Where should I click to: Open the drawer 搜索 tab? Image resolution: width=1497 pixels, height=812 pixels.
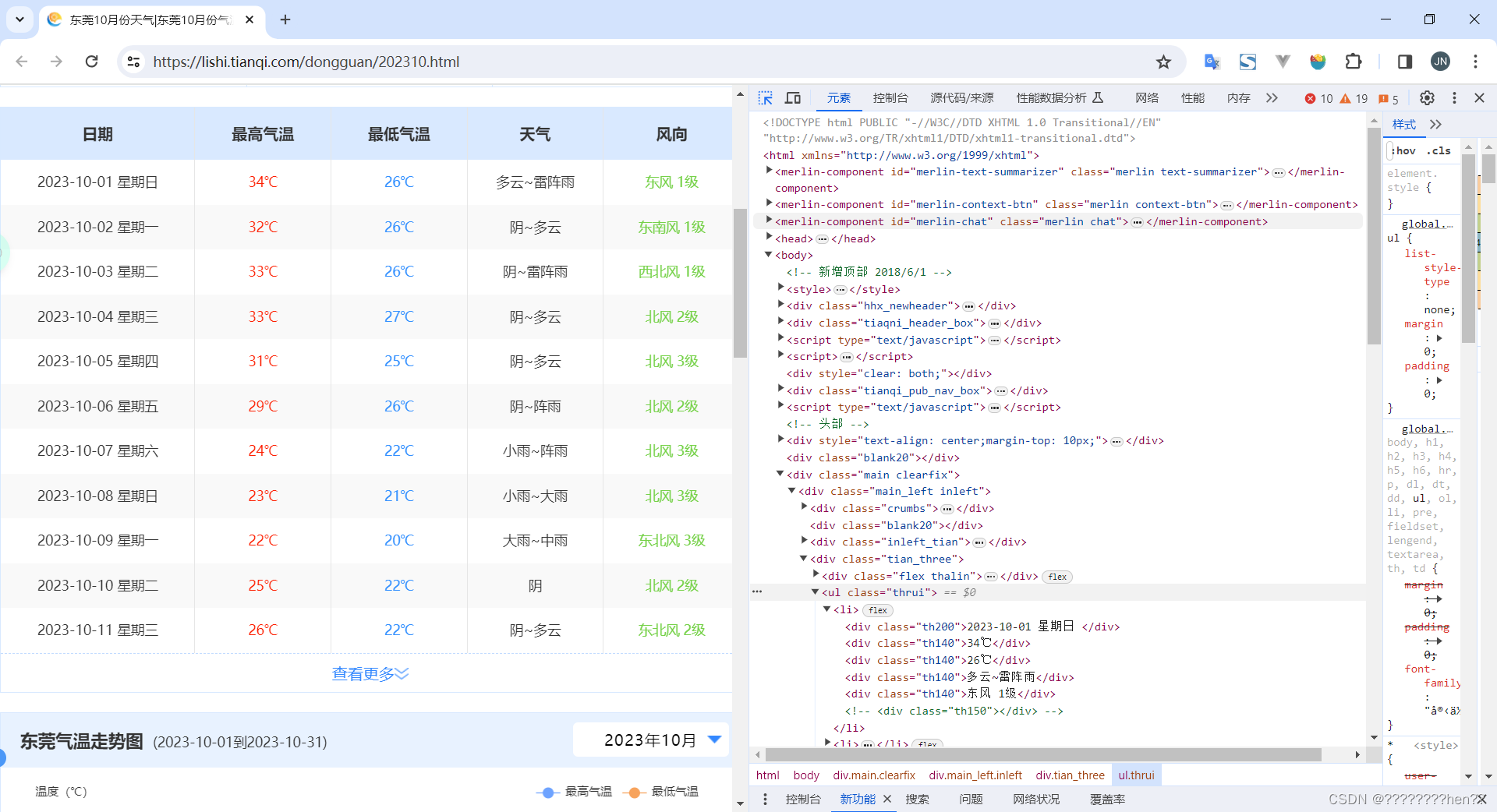click(918, 799)
